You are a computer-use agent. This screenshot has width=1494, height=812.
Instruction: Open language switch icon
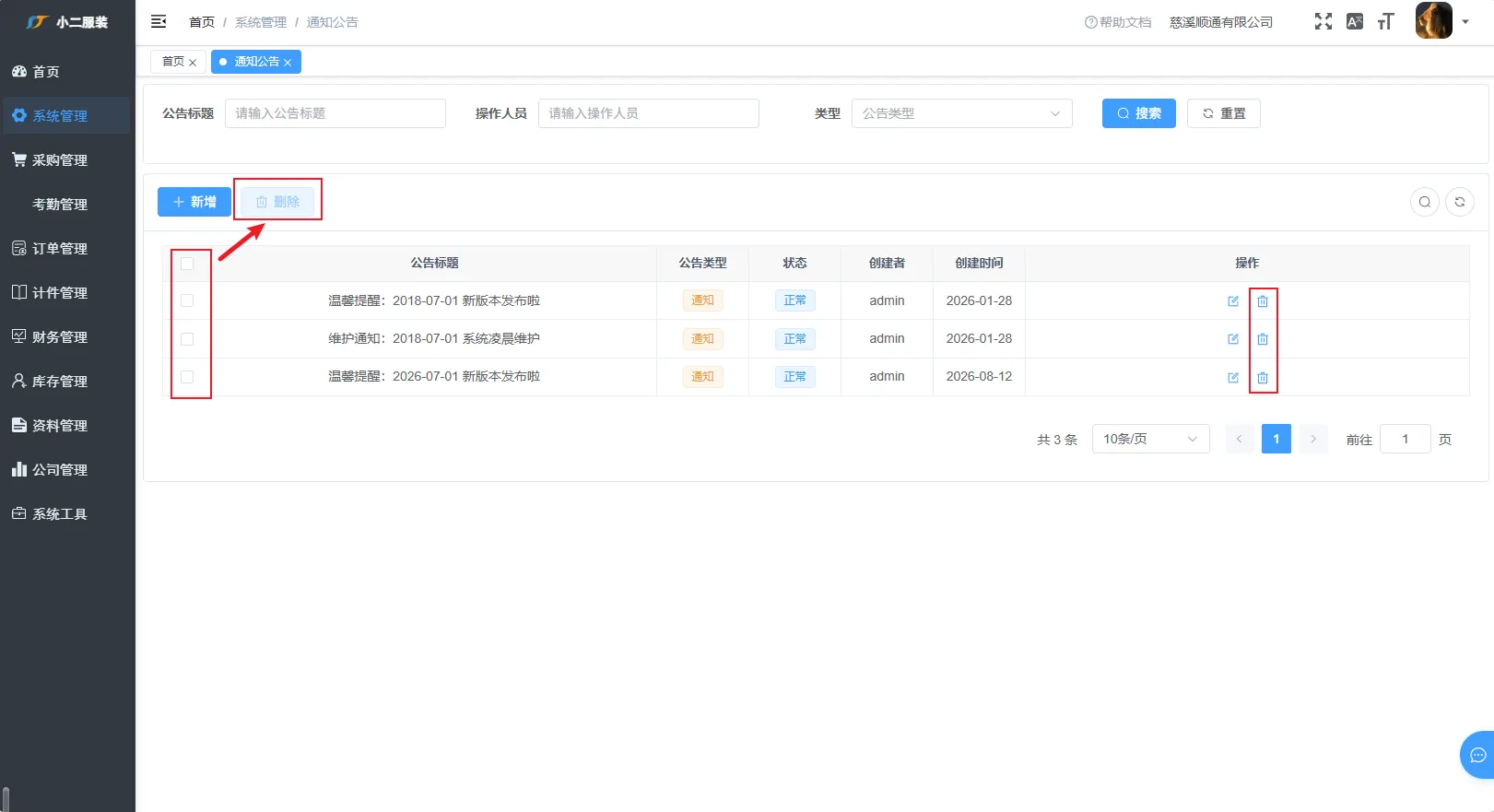(1355, 21)
